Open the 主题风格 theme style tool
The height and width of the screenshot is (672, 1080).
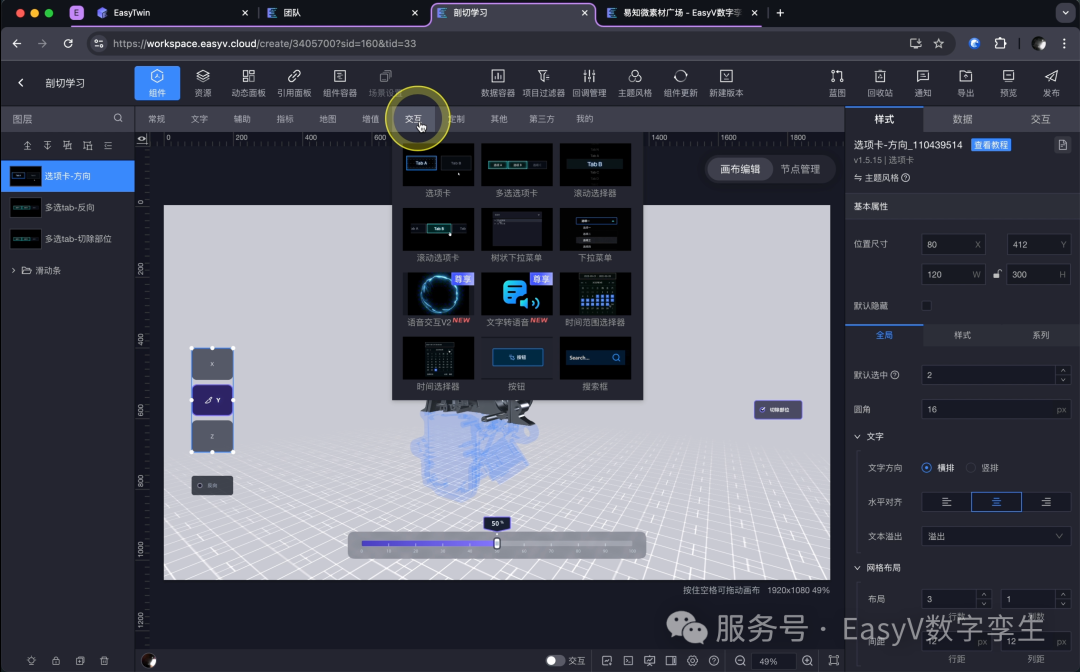click(635, 83)
